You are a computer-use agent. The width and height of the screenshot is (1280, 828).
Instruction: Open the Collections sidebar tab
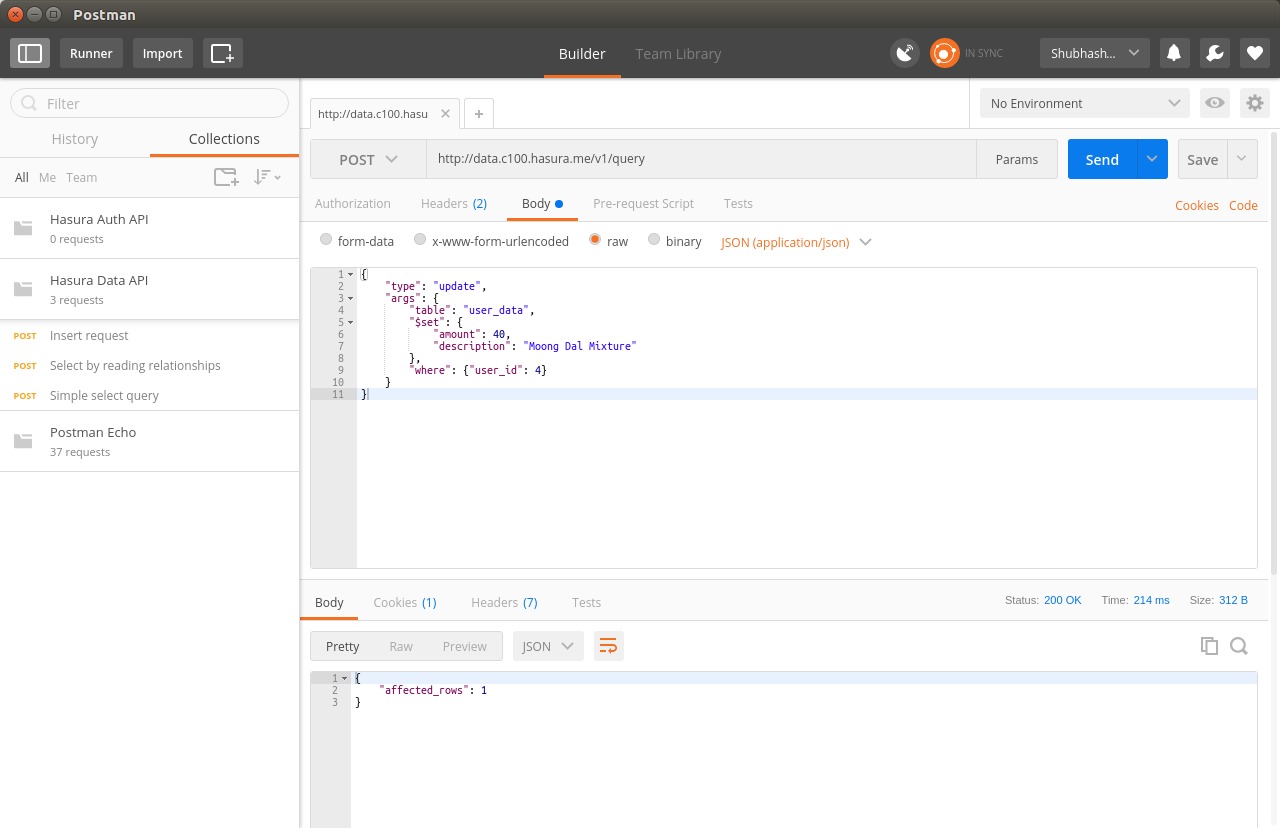pos(224,139)
